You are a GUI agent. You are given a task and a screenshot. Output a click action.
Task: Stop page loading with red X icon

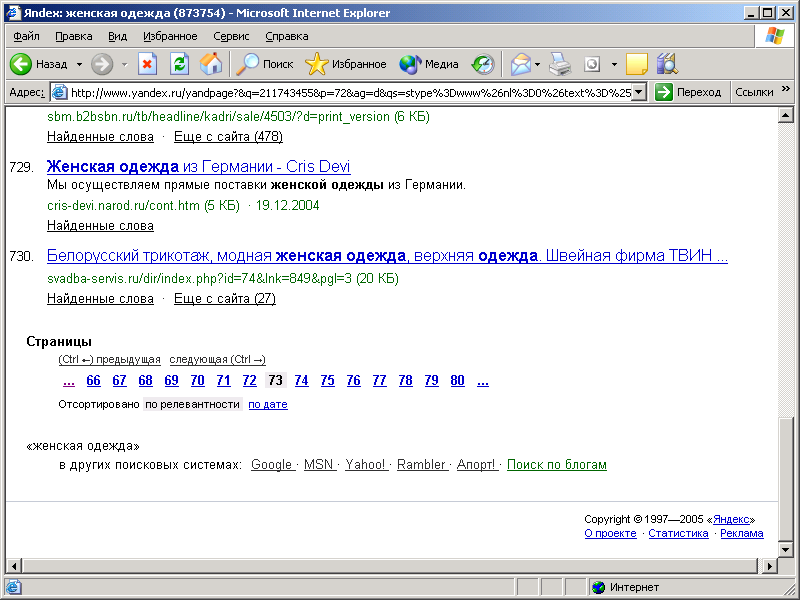pos(147,64)
